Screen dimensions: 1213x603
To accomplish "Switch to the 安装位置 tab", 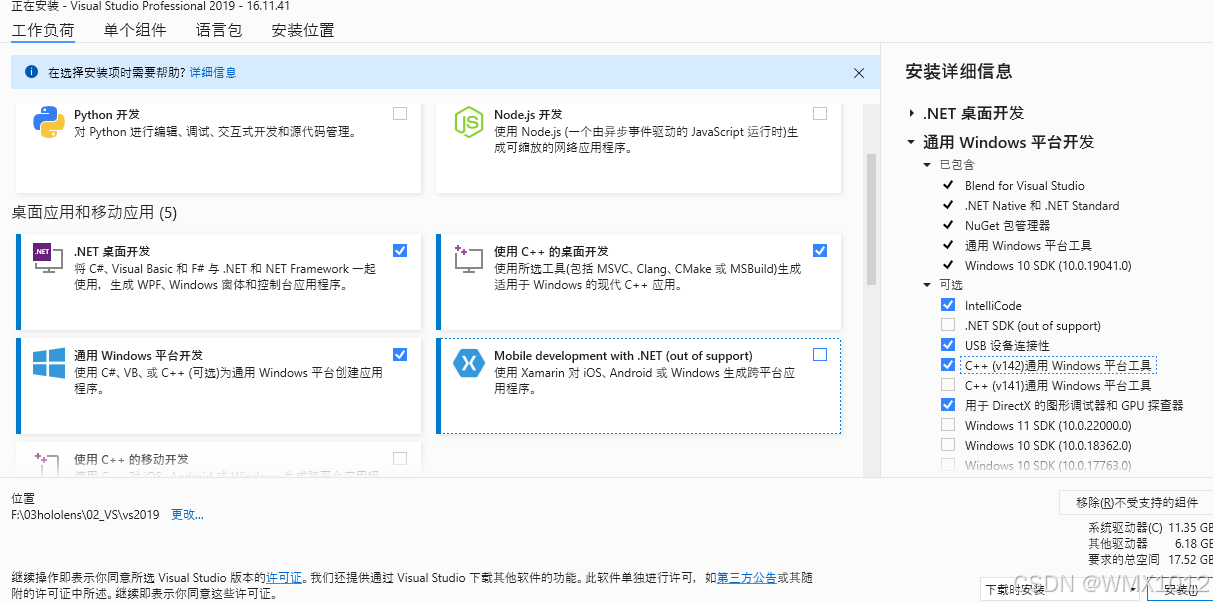I will coord(303,30).
